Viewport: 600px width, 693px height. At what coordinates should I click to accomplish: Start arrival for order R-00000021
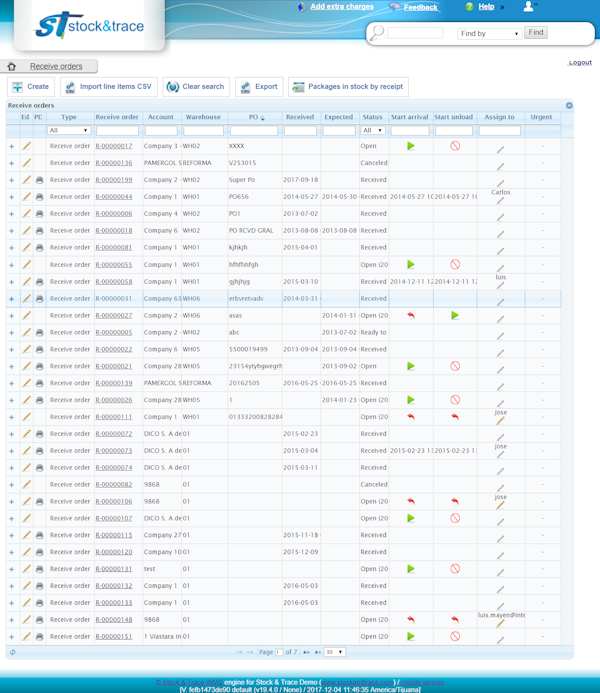coord(411,366)
